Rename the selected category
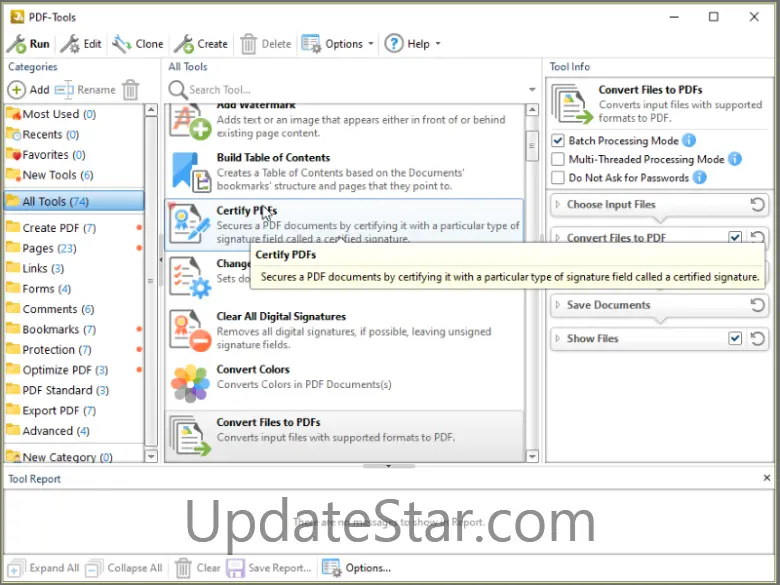Screen dimensions: 780x585 85,90
